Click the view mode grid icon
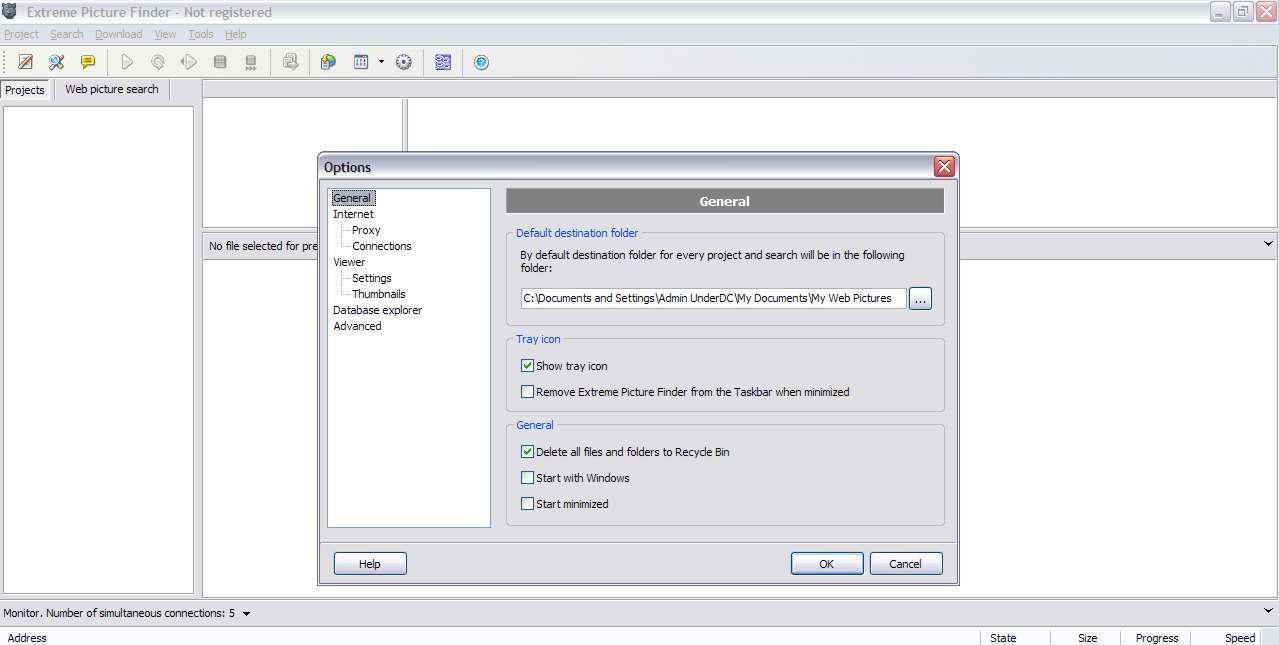This screenshot has width=1279, height=645. click(361, 62)
